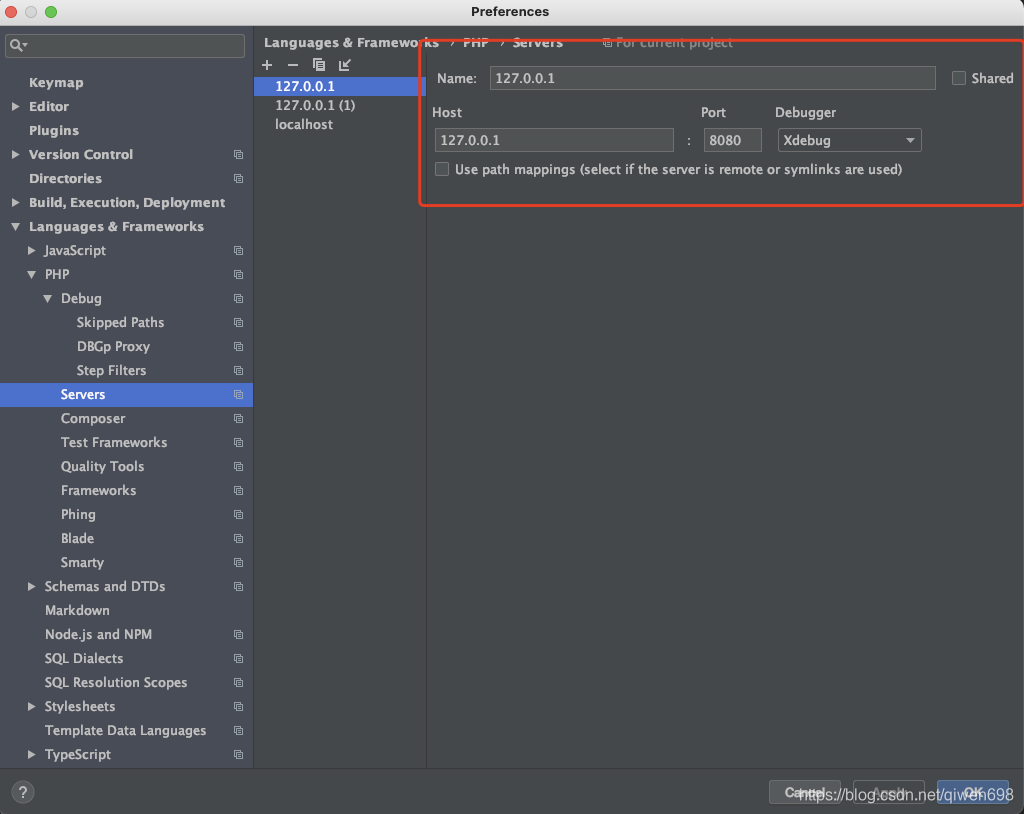
Task: Check Use path mappings option
Action: [441, 169]
